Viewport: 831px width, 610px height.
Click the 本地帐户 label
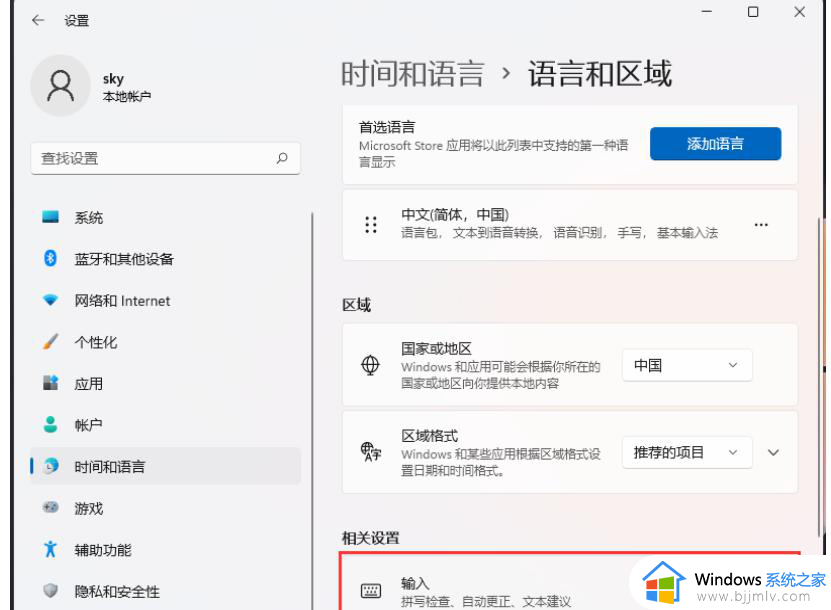pos(127,96)
